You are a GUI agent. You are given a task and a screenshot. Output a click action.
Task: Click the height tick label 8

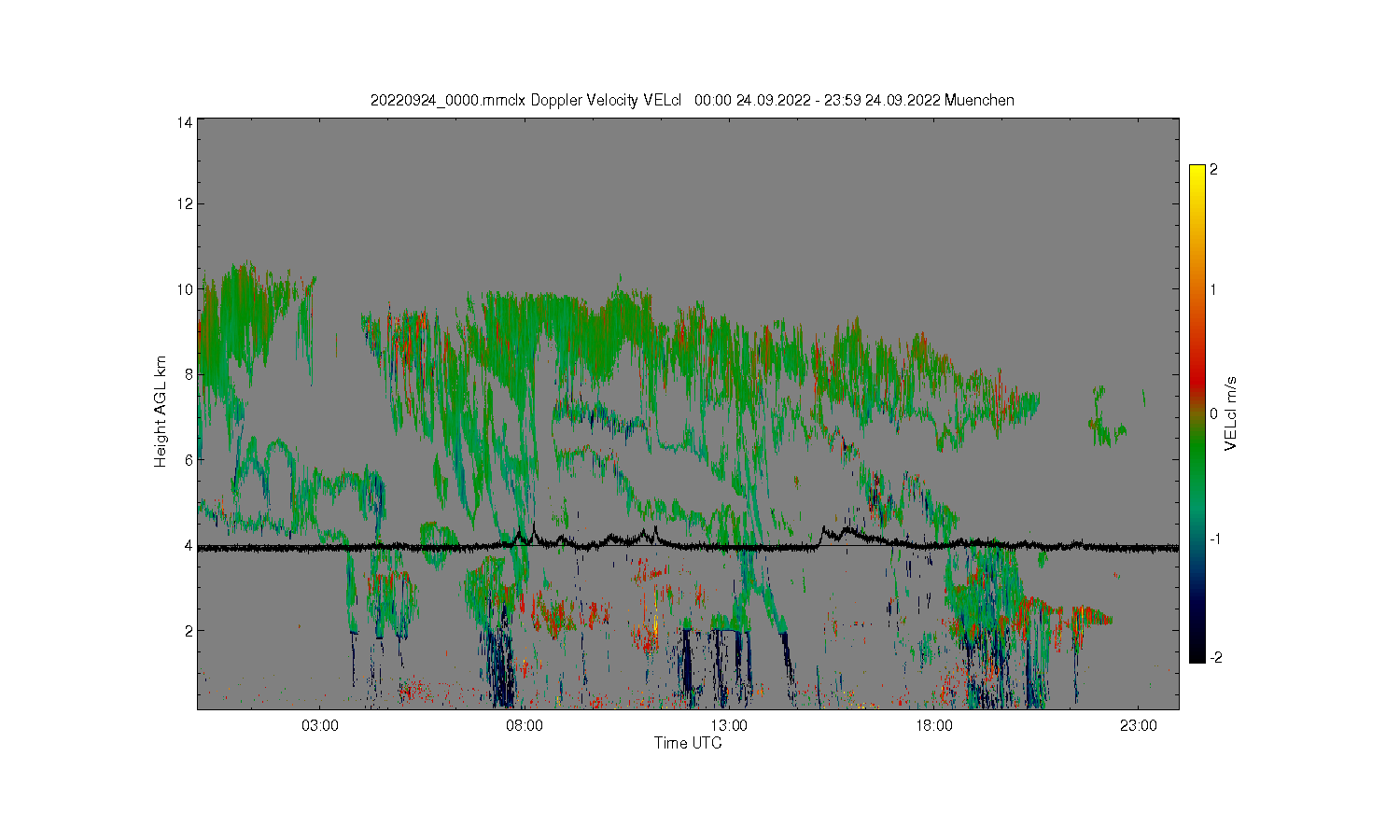[x=189, y=374]
